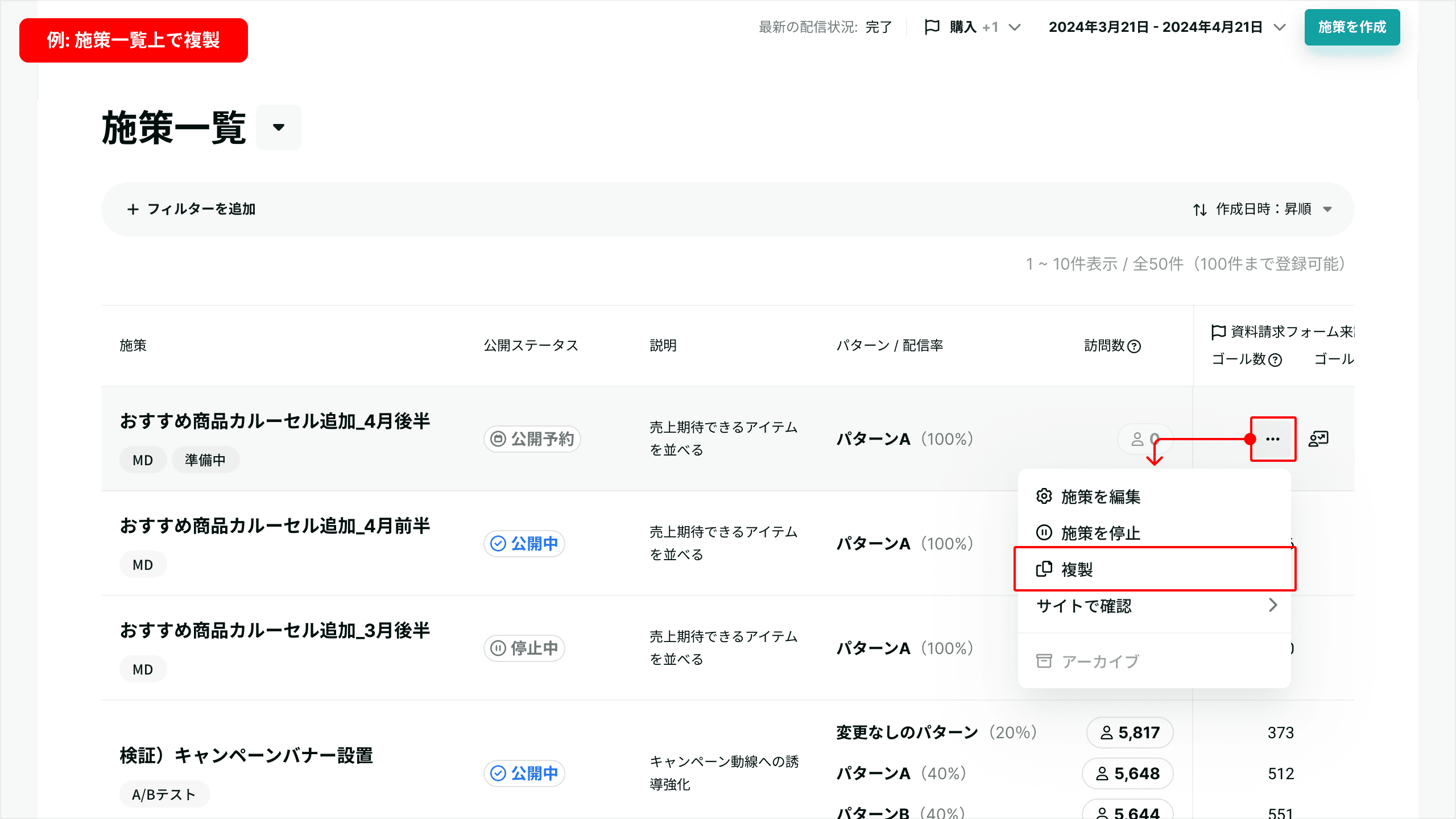
Task: Expand the サイトで確認 submenu
Action: (x=1154, y=606)
